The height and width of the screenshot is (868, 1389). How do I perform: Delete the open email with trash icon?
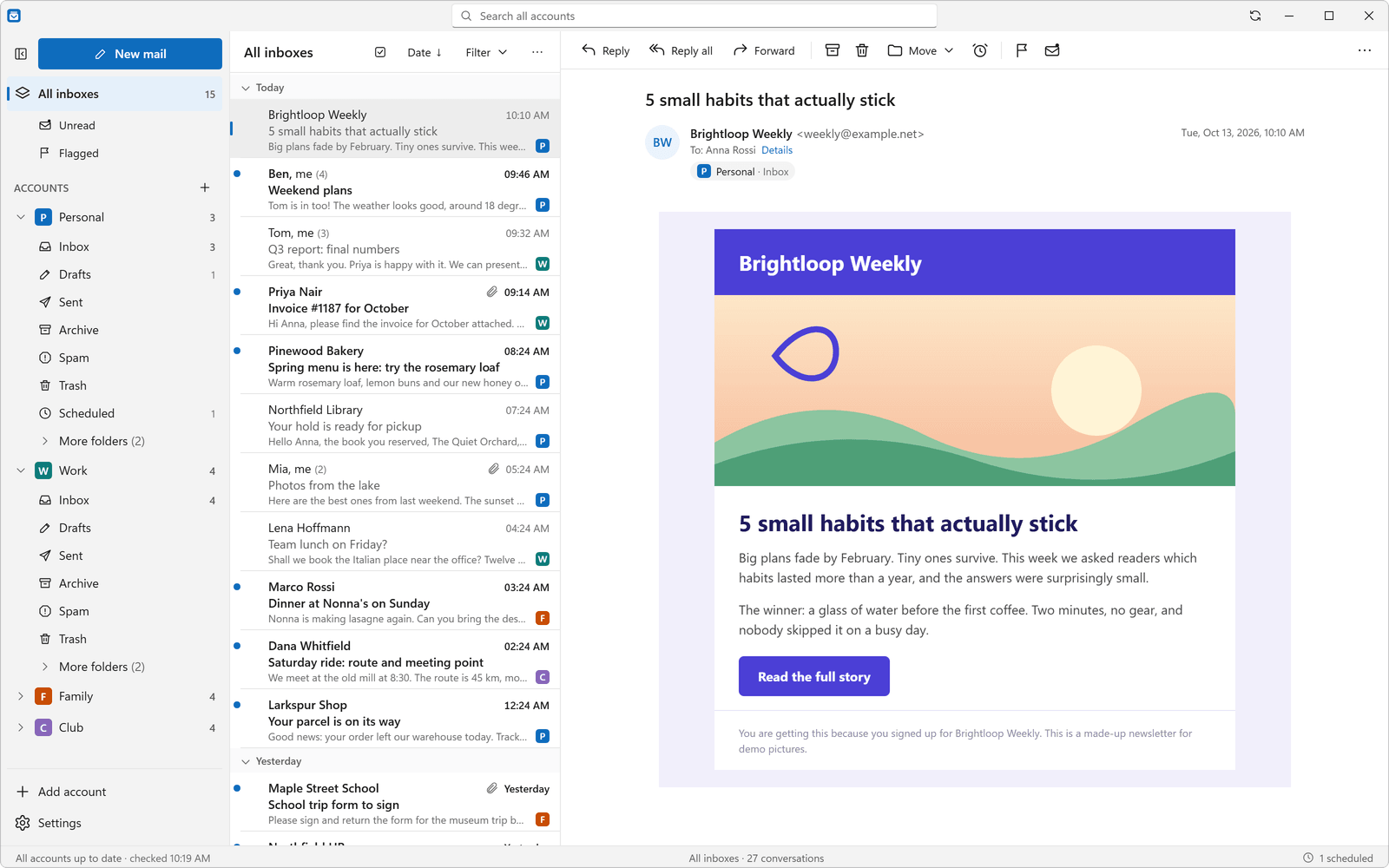point(862,50)
